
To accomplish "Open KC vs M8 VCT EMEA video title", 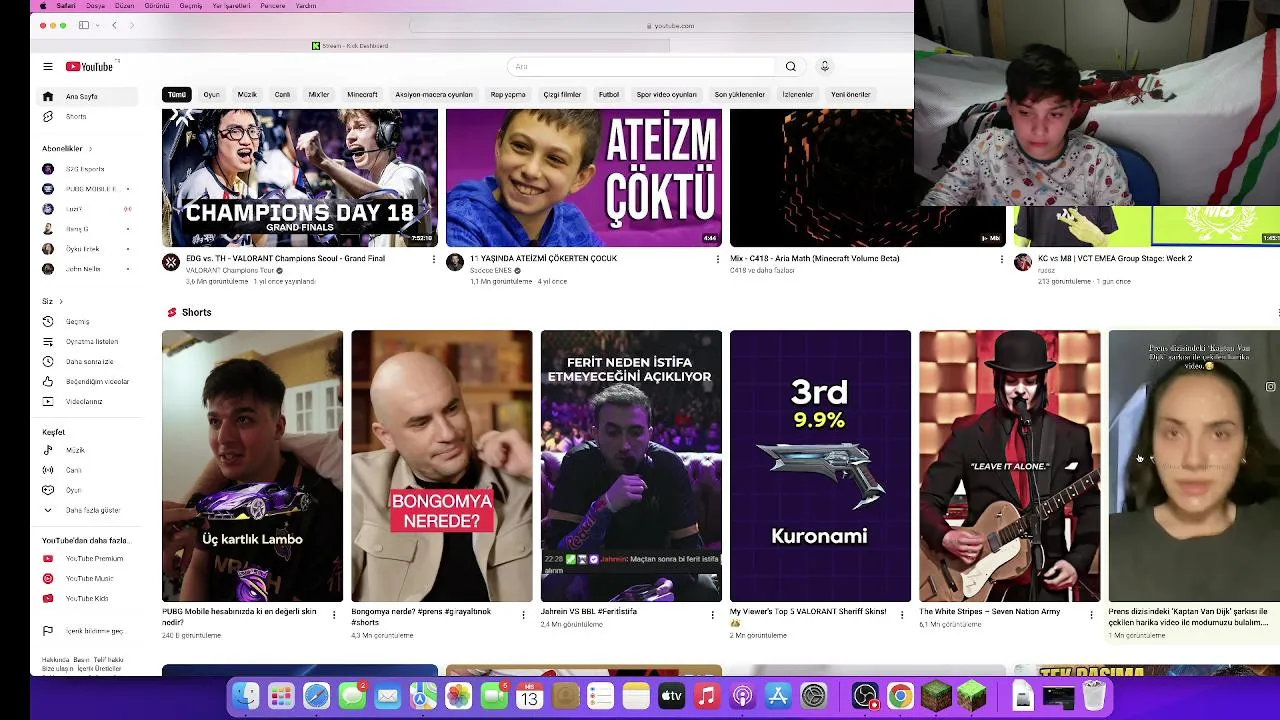I will point(1115,258).
